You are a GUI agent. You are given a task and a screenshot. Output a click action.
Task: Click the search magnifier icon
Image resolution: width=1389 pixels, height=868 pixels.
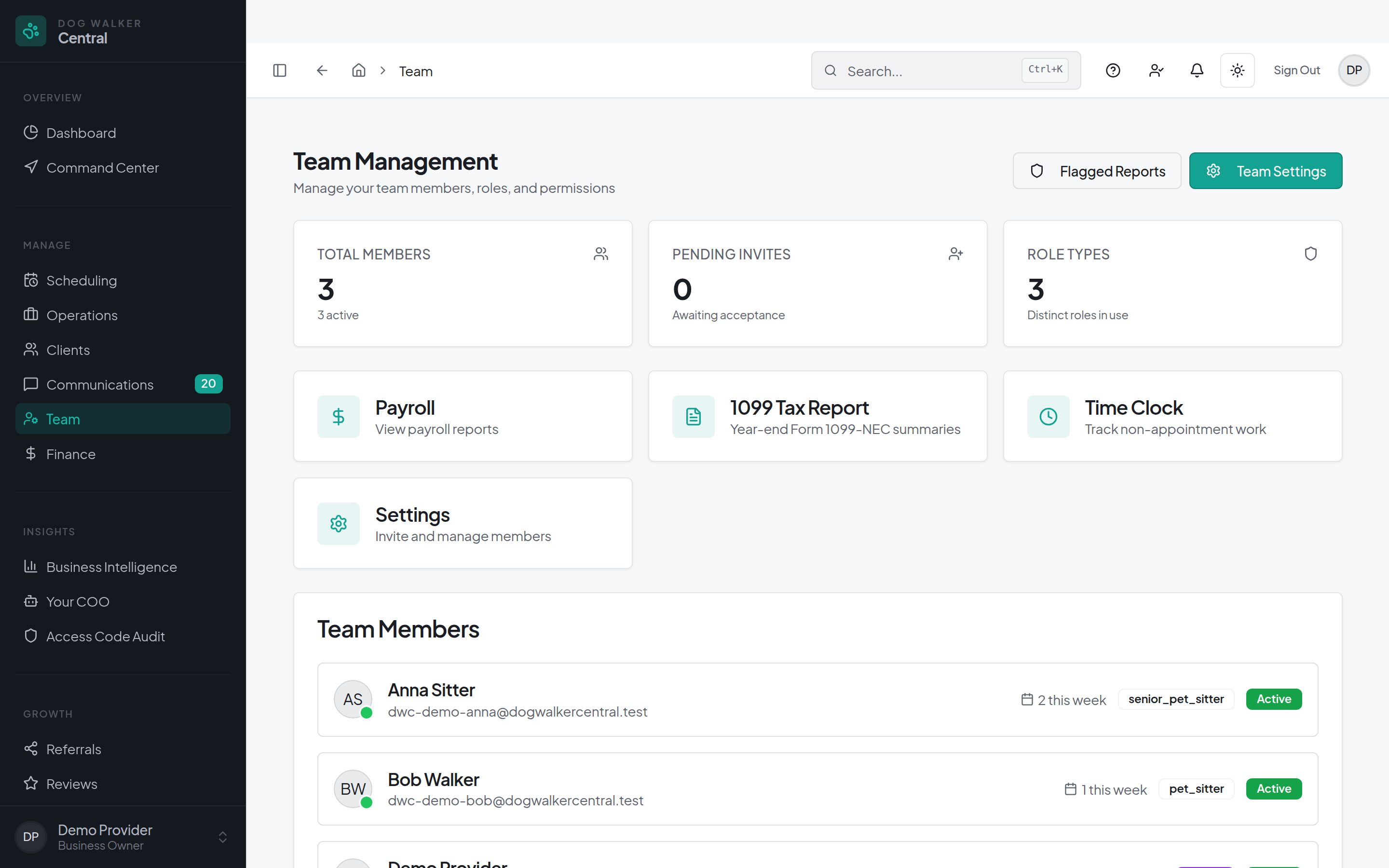click(x=831, y=70)
